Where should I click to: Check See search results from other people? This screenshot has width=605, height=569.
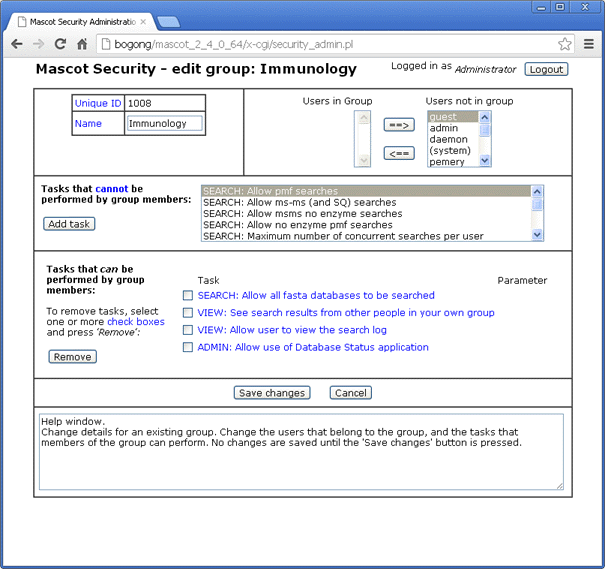pyautogui.click(x=188, y=312)
